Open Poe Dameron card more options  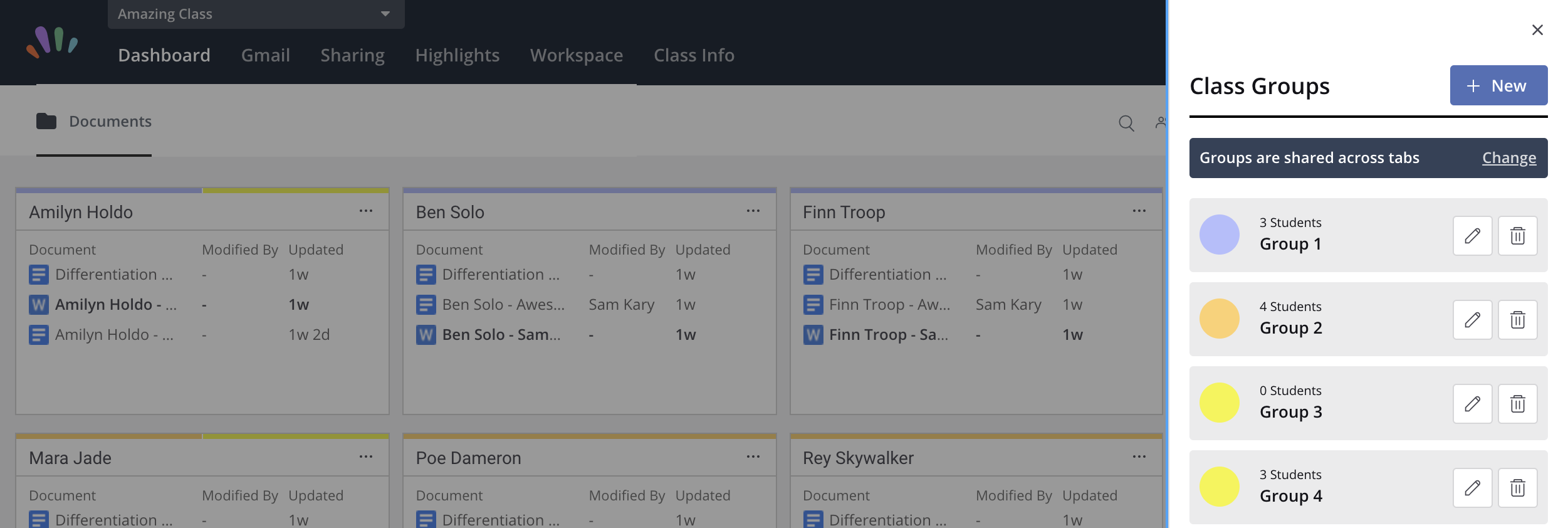pyautogui.click(x=753, y=457)
